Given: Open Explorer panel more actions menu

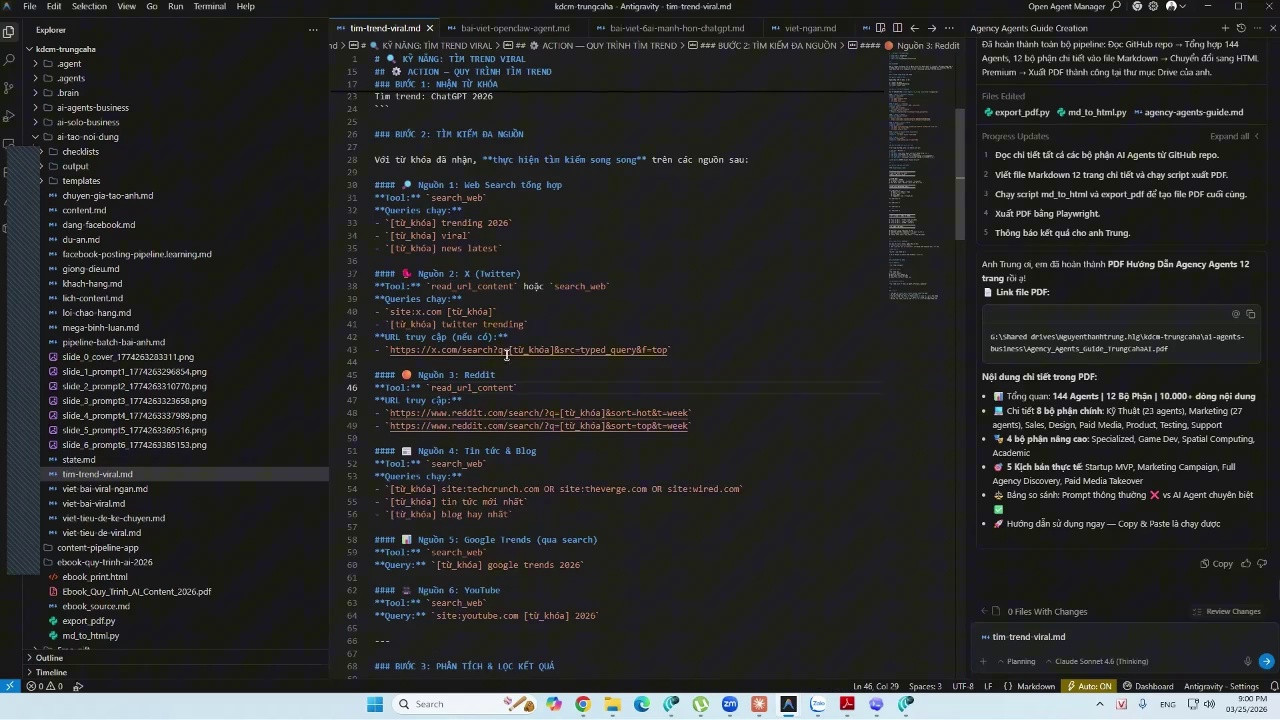Looking at the screenshot, I should (x=313, y=30).
